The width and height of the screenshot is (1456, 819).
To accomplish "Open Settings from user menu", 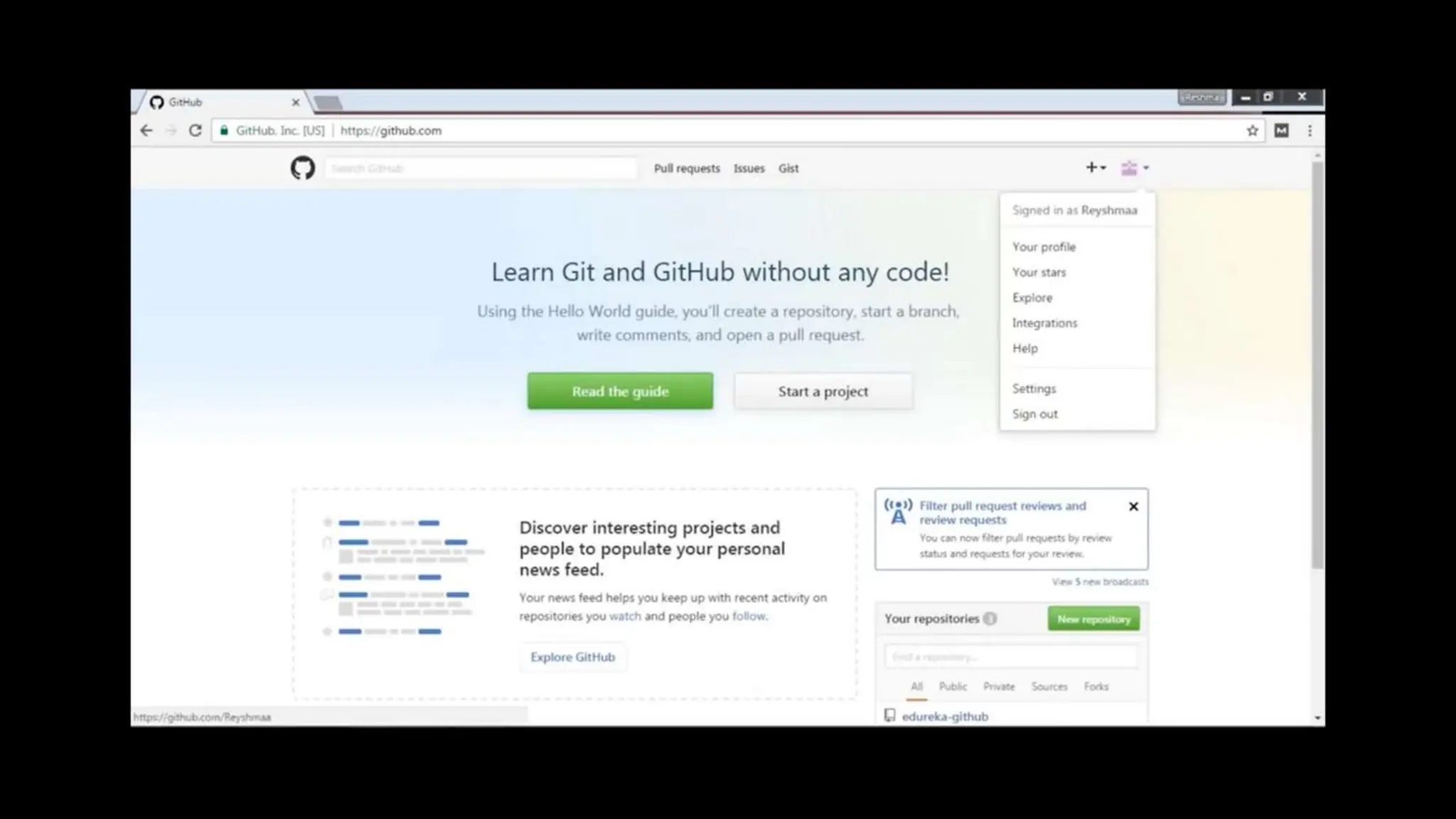I will 1034,388.
